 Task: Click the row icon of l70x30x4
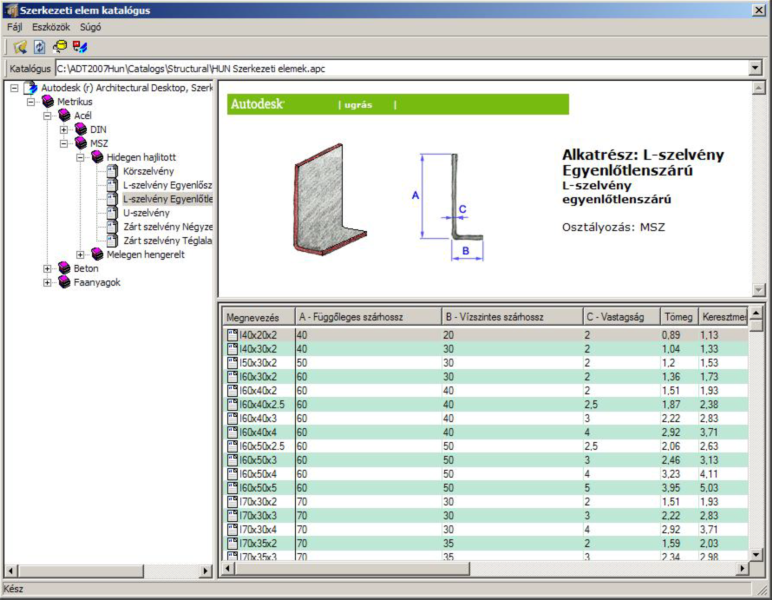232,530
